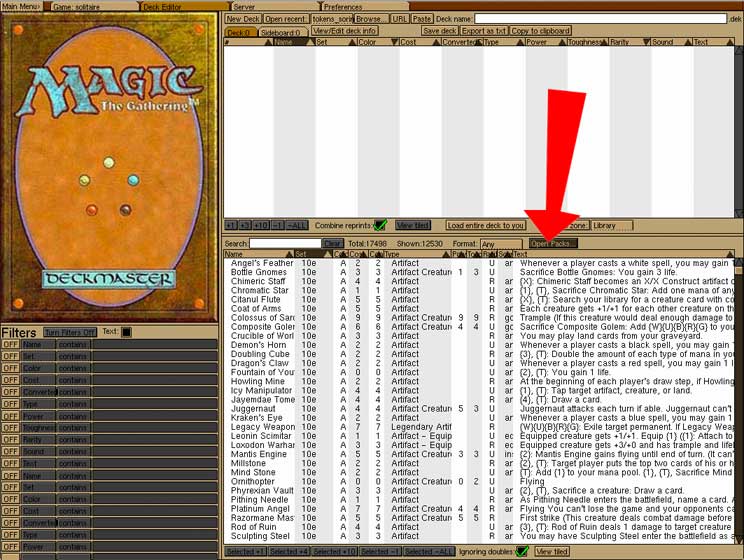744x560 pixels.
Task: Click the card database vertical scrollbar
Action: [739, 399]
